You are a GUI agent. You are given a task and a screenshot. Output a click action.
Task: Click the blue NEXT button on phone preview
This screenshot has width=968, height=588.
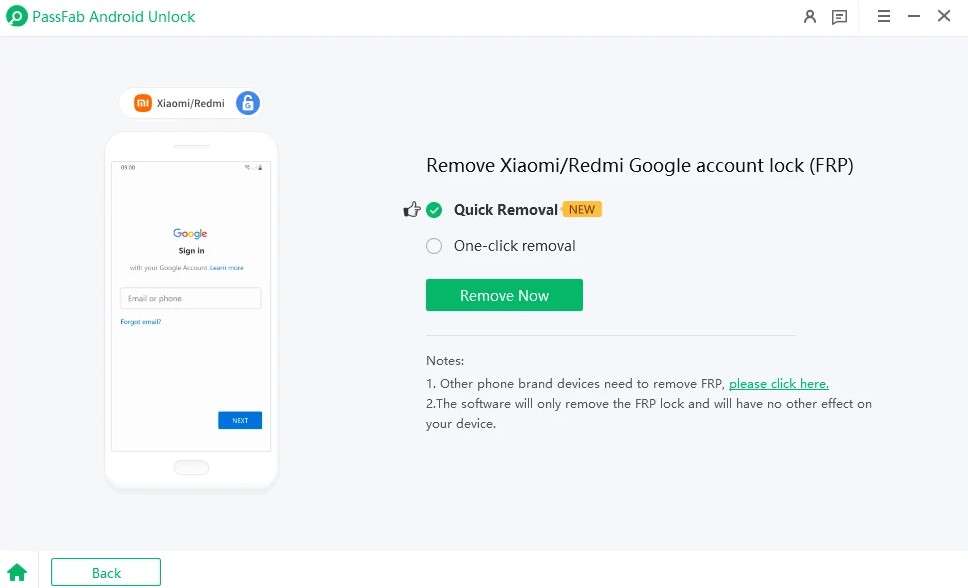240,420
